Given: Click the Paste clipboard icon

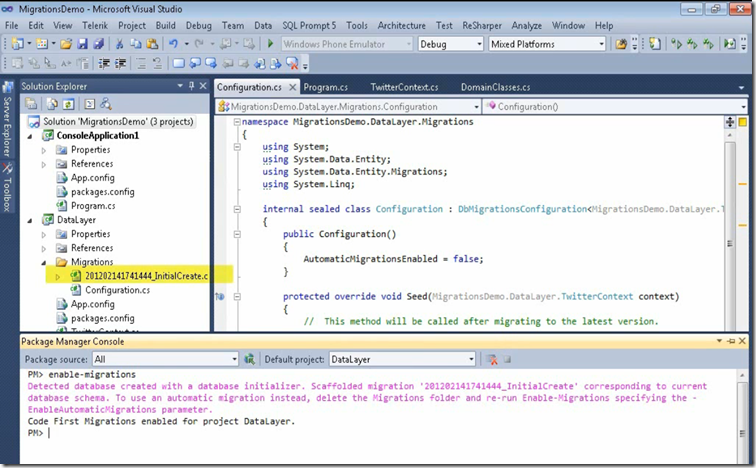Looking at the screenshot, I should click(x=152, y=44).
